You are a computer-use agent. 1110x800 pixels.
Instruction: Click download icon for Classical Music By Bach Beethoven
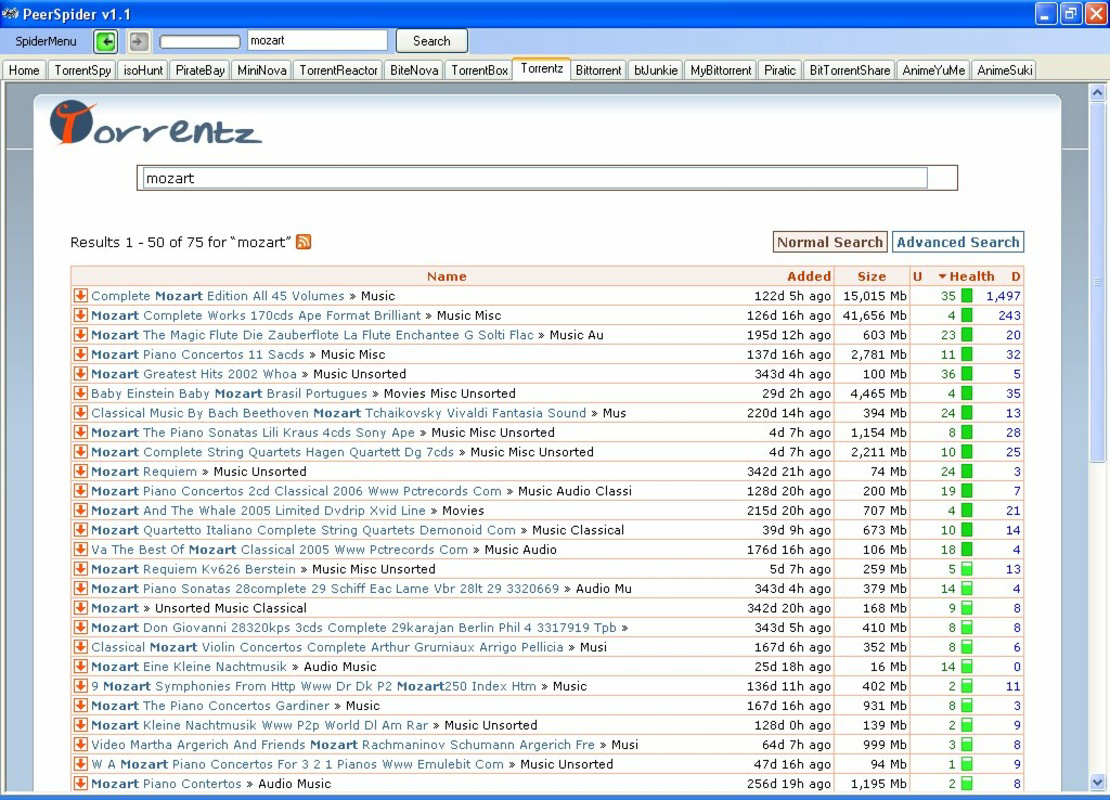point(81,412)
